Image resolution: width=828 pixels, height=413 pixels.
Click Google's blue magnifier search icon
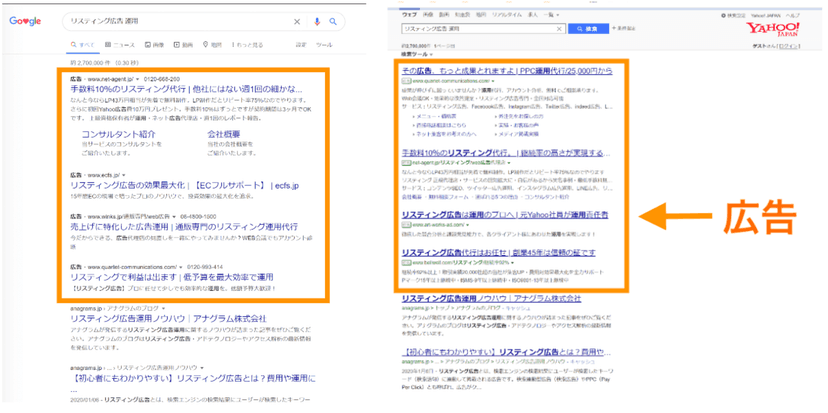(x=333, y=22)
